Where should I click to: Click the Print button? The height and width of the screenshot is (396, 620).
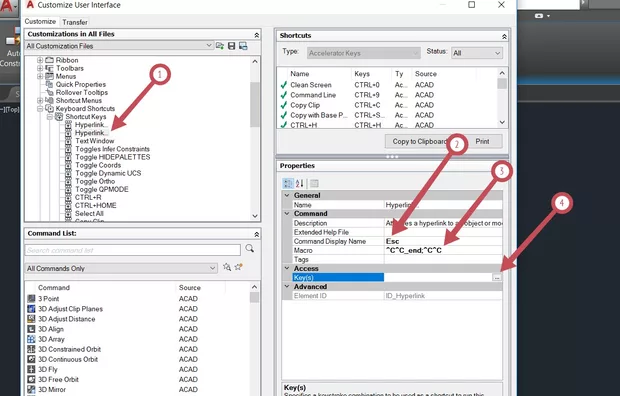[x=482, y=141]
